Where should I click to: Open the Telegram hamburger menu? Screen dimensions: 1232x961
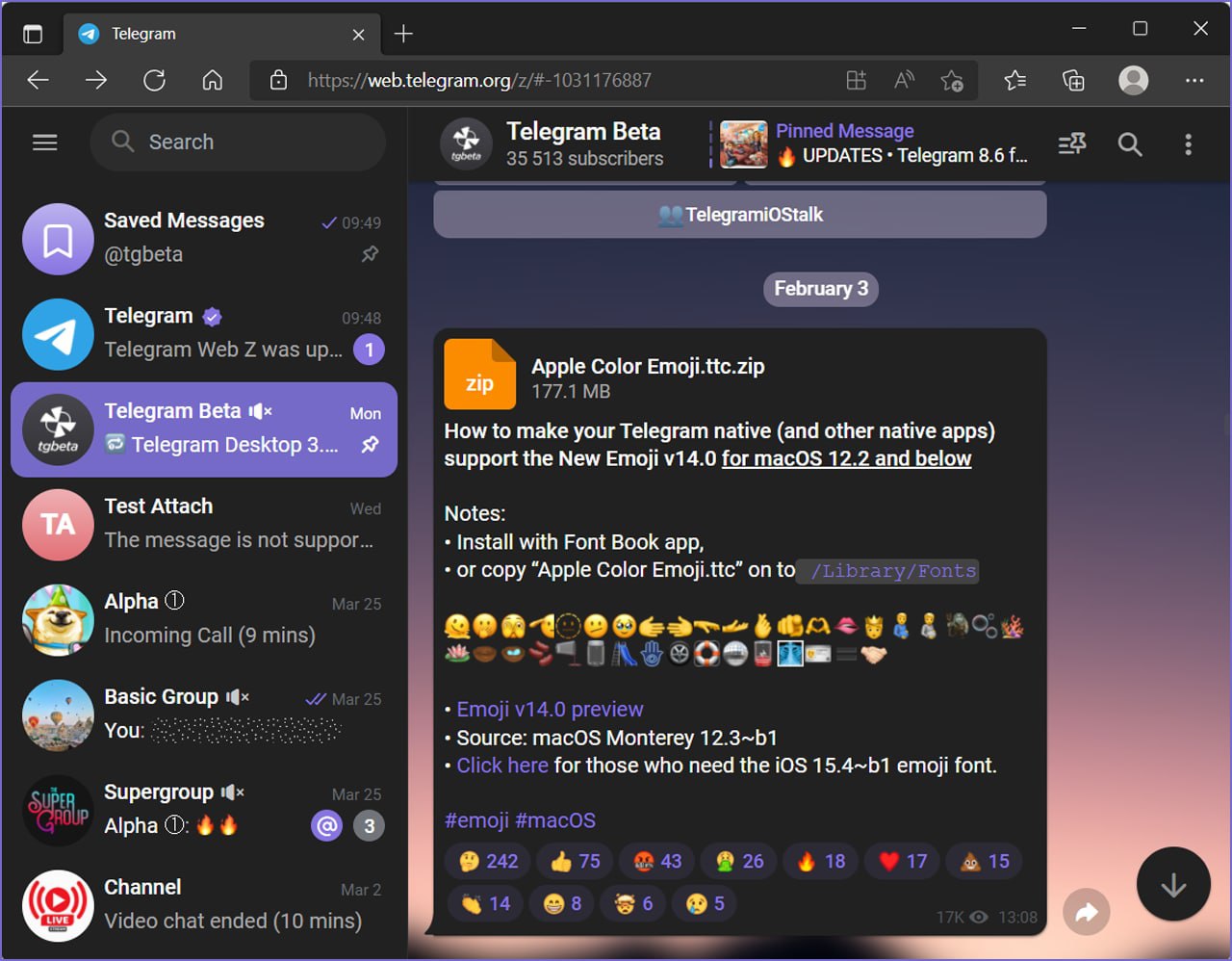[x=45, y=143]
